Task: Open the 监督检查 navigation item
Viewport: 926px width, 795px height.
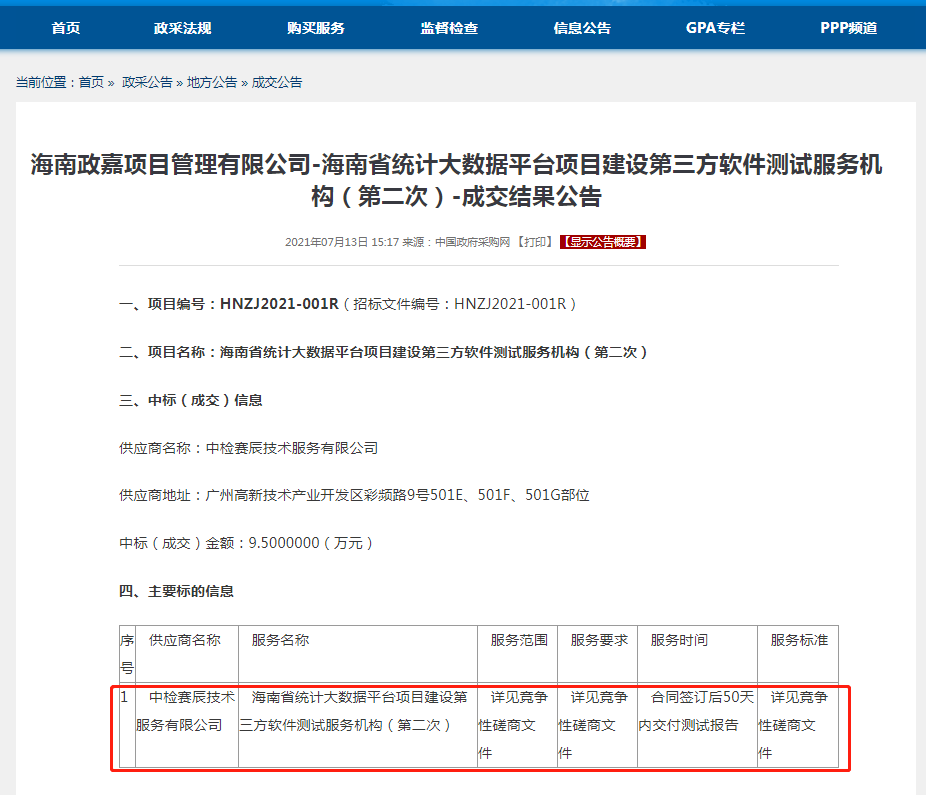Action: pyautogui.click(x=449, y=28)
